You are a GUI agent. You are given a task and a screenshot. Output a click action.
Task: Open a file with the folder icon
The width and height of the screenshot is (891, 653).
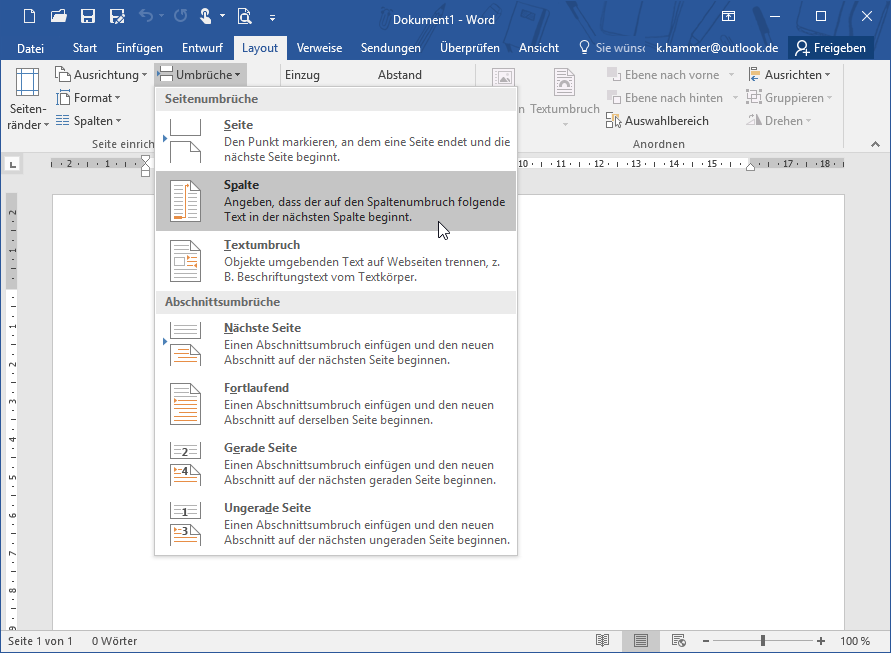pyautogui.click(x=58, y=16)
